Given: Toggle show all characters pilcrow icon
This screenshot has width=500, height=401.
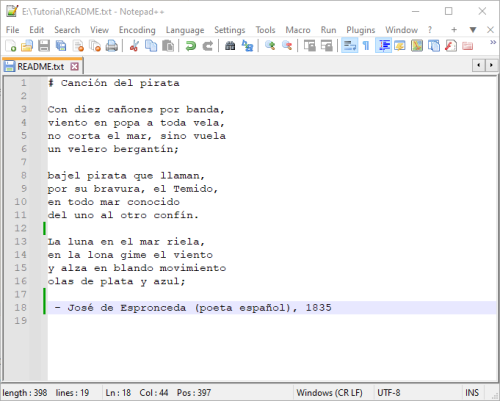Looking at the screenshot, I should (366, 46).
